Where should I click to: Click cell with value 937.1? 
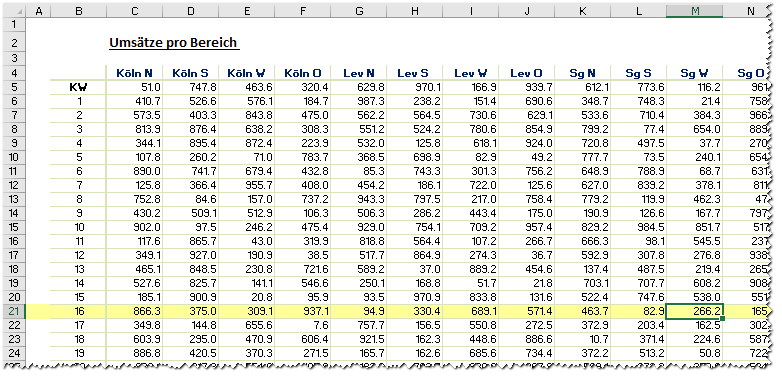302,312
